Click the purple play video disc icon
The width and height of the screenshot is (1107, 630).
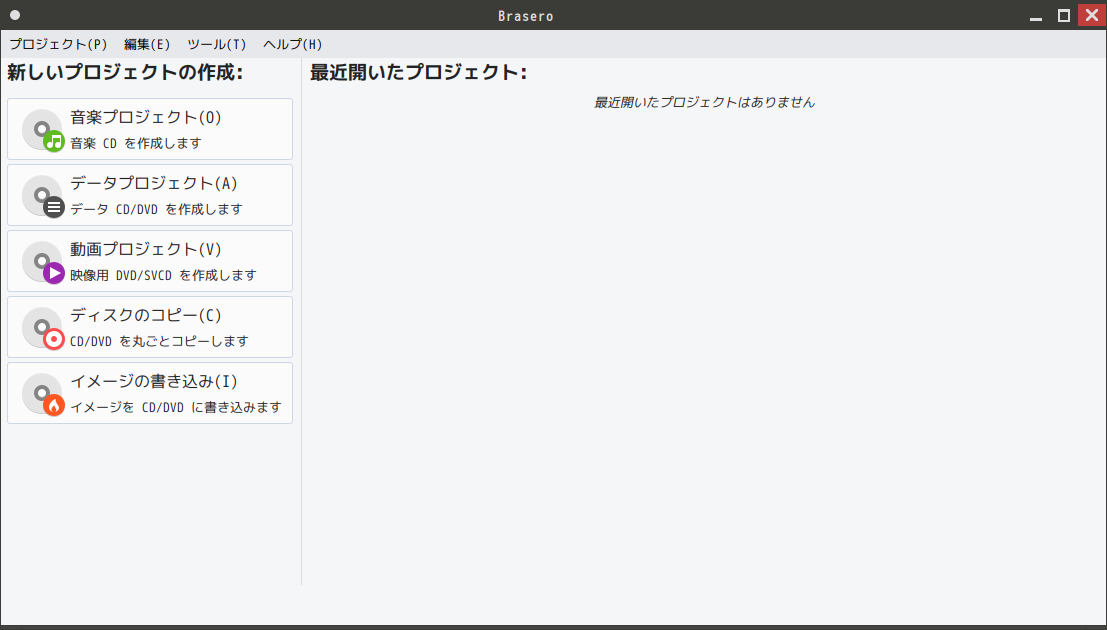click(43, 262)
